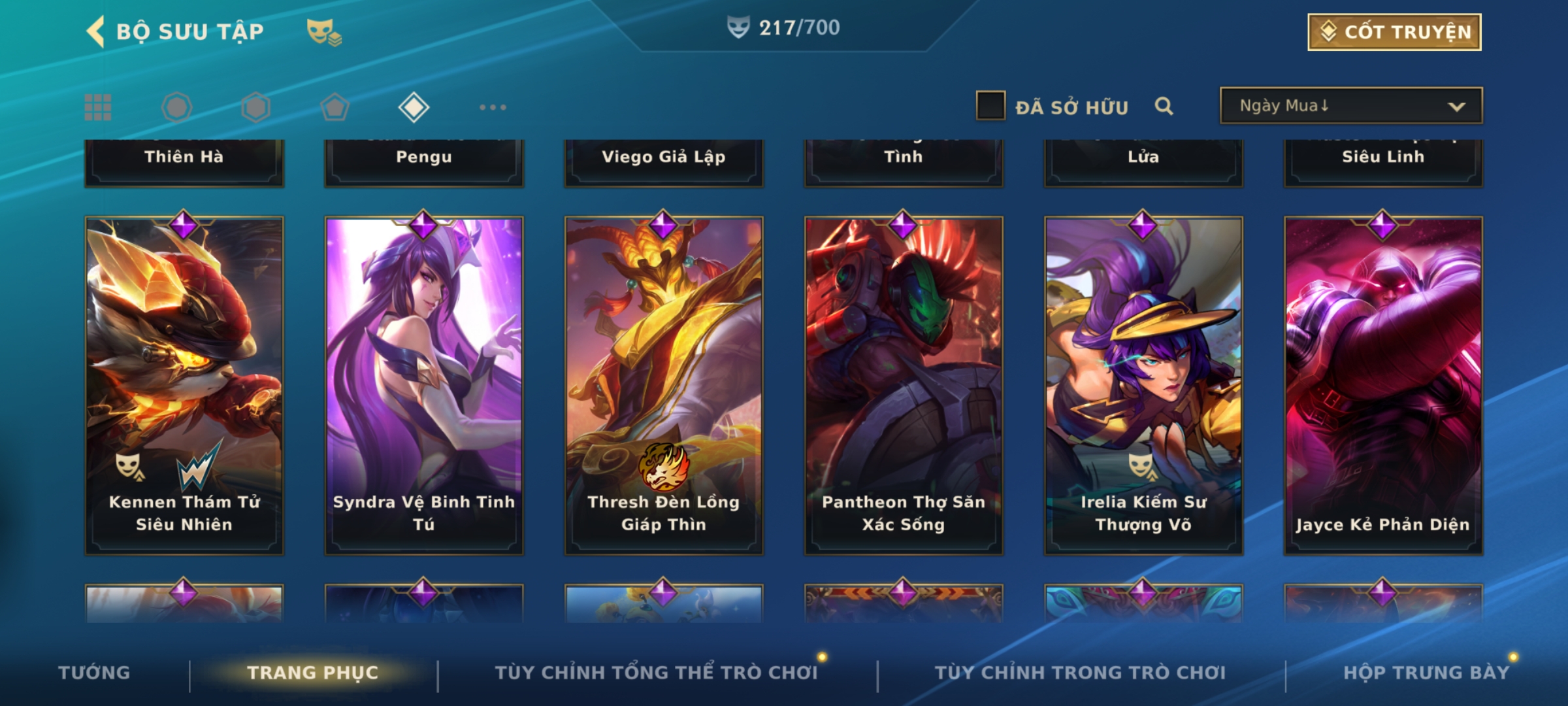Select the first circular rarity filter

tap(176, 107)
